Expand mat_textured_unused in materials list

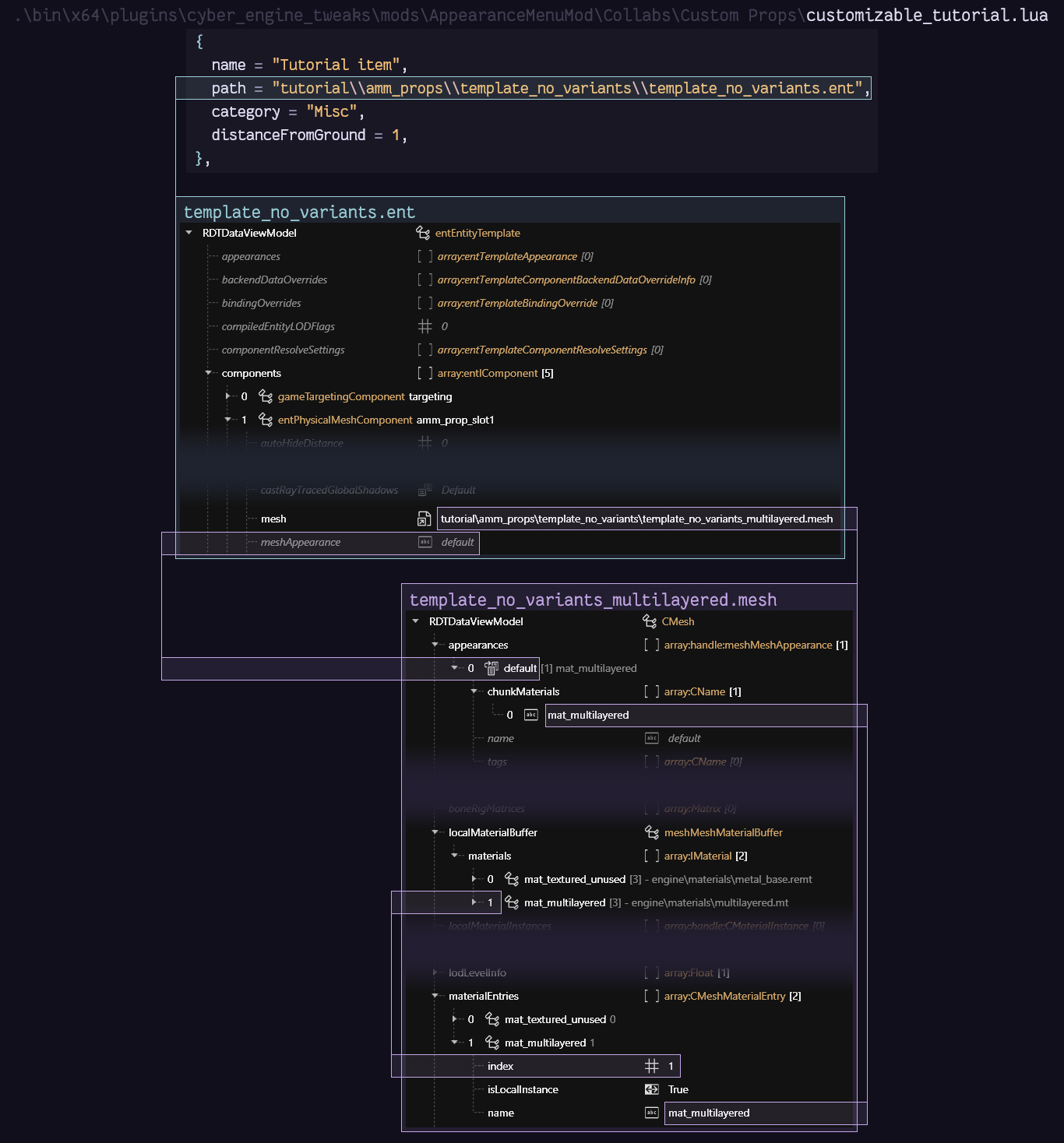[x=474, y=879]
